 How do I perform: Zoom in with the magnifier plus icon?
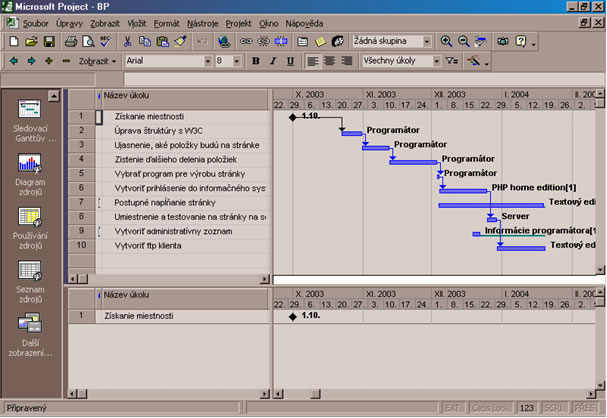(446, 41)
